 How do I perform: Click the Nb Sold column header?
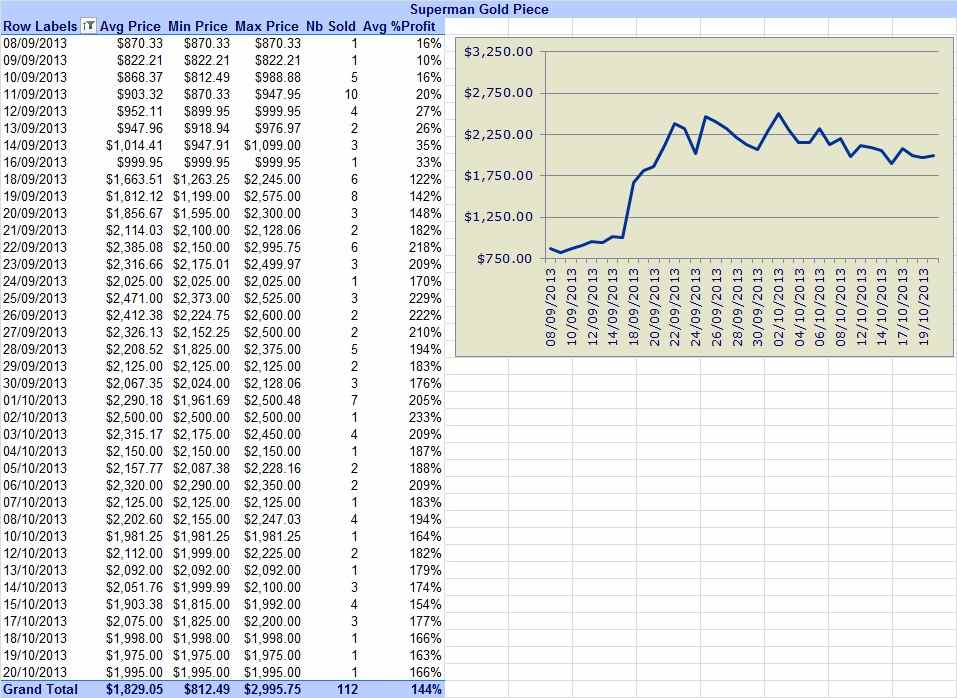pos(330,26)
